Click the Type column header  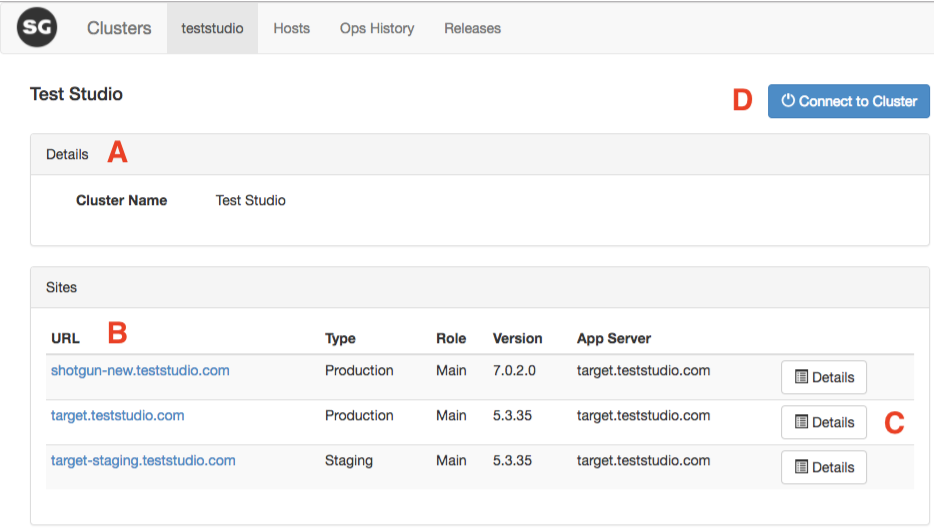click(340, 339)
